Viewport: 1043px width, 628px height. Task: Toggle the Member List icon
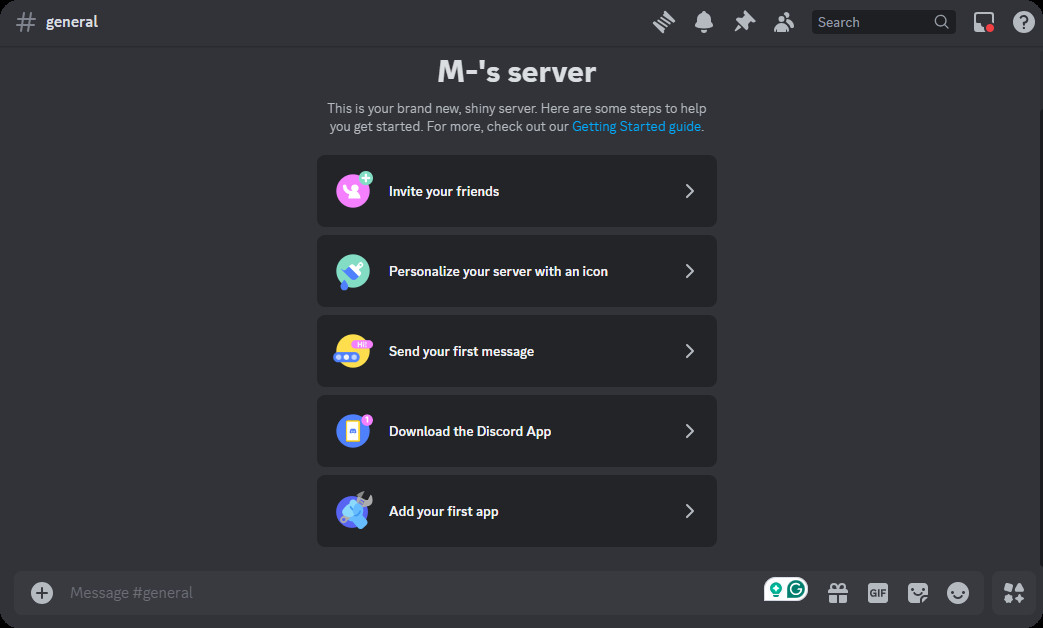pos(784,22)
